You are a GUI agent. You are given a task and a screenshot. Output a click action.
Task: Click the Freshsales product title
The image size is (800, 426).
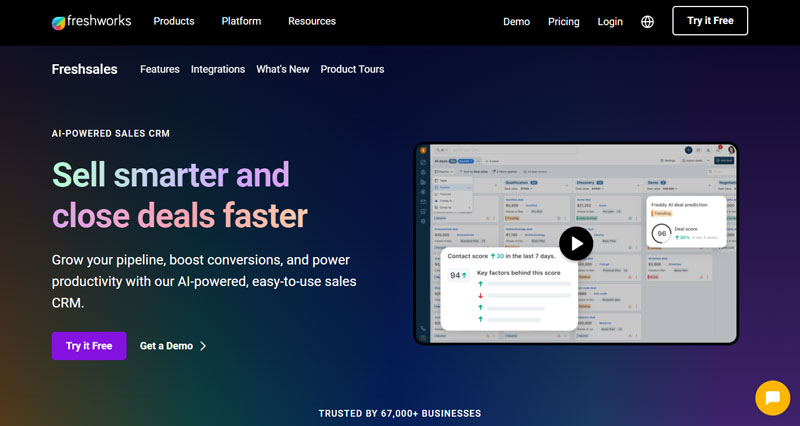85,69
